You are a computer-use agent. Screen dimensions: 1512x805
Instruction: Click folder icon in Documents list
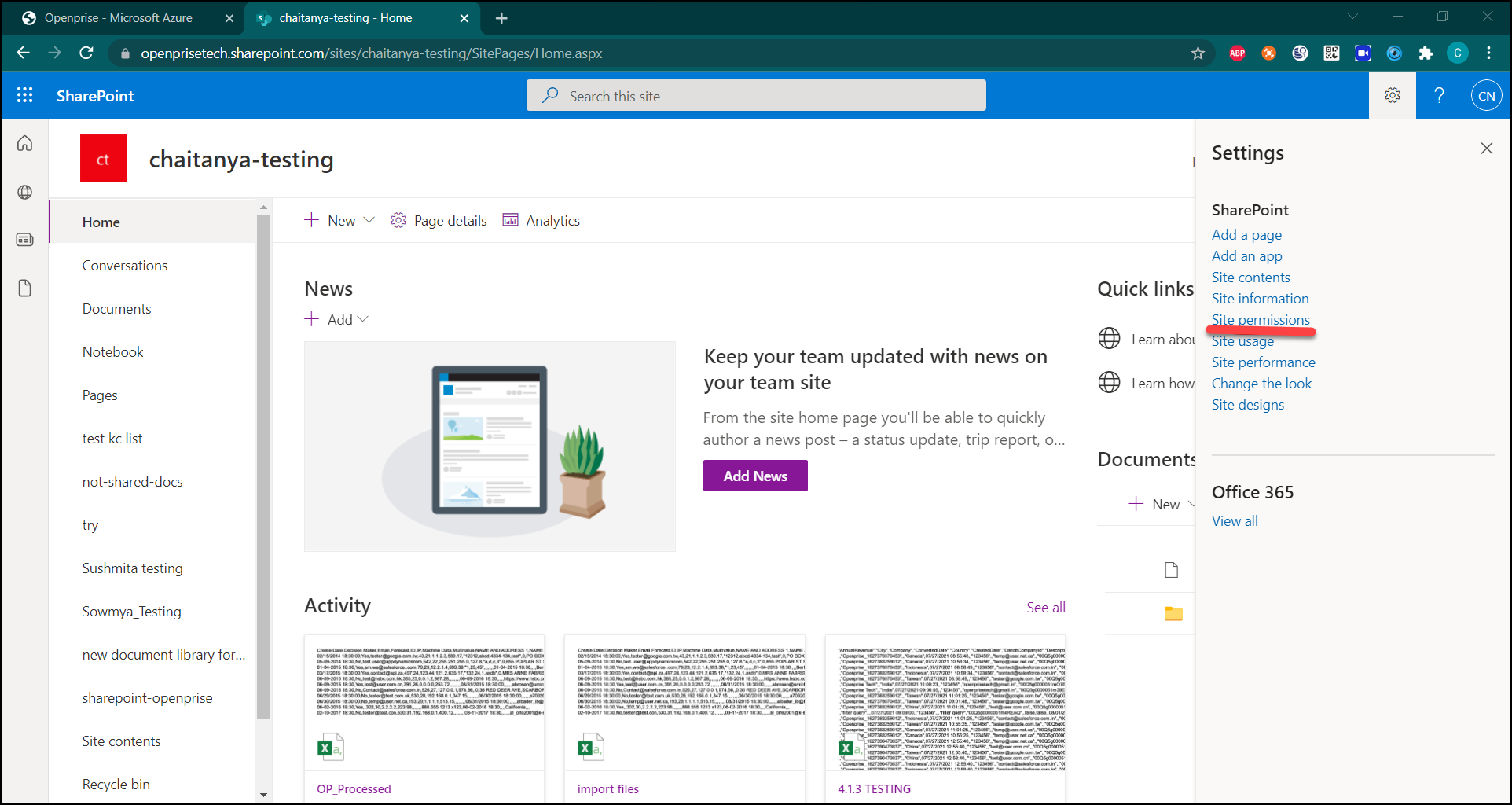pyautogui.click(x=1173, y=613)
